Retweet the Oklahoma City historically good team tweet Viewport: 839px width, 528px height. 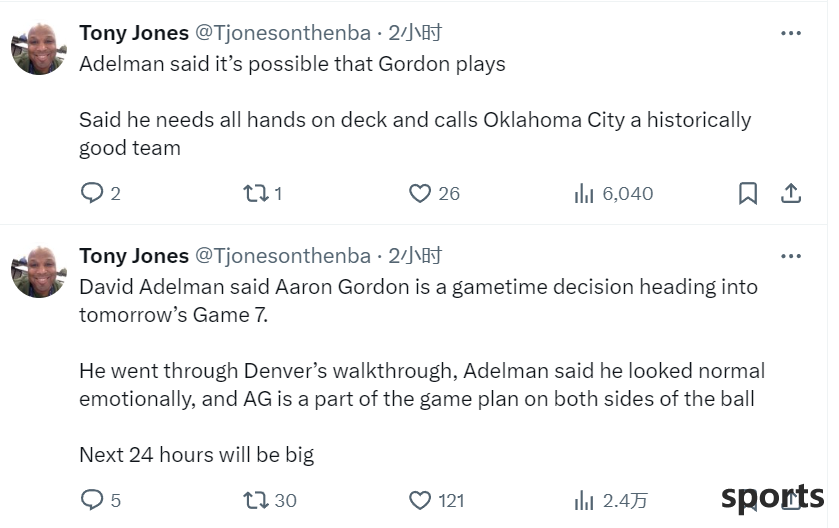click(263, 193)
